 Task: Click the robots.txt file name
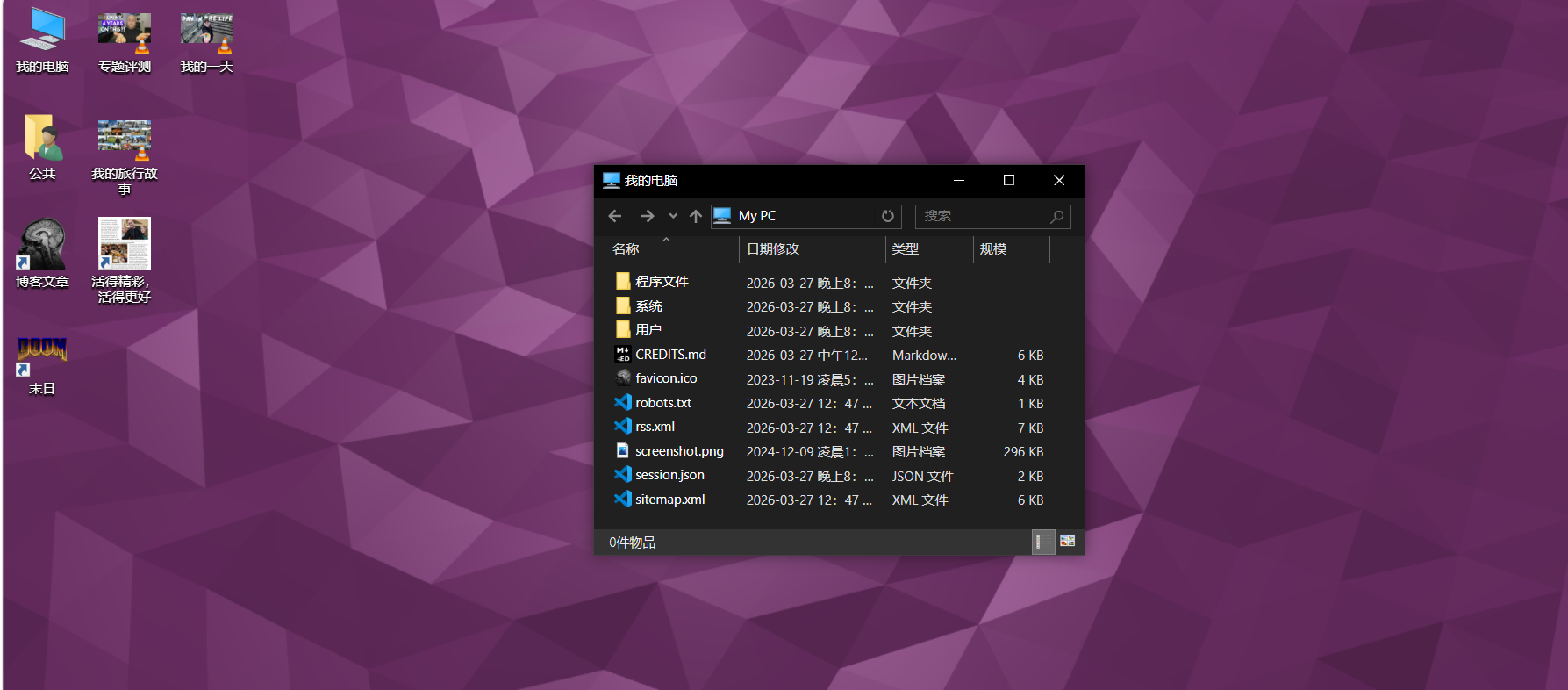tap(663, 403)
